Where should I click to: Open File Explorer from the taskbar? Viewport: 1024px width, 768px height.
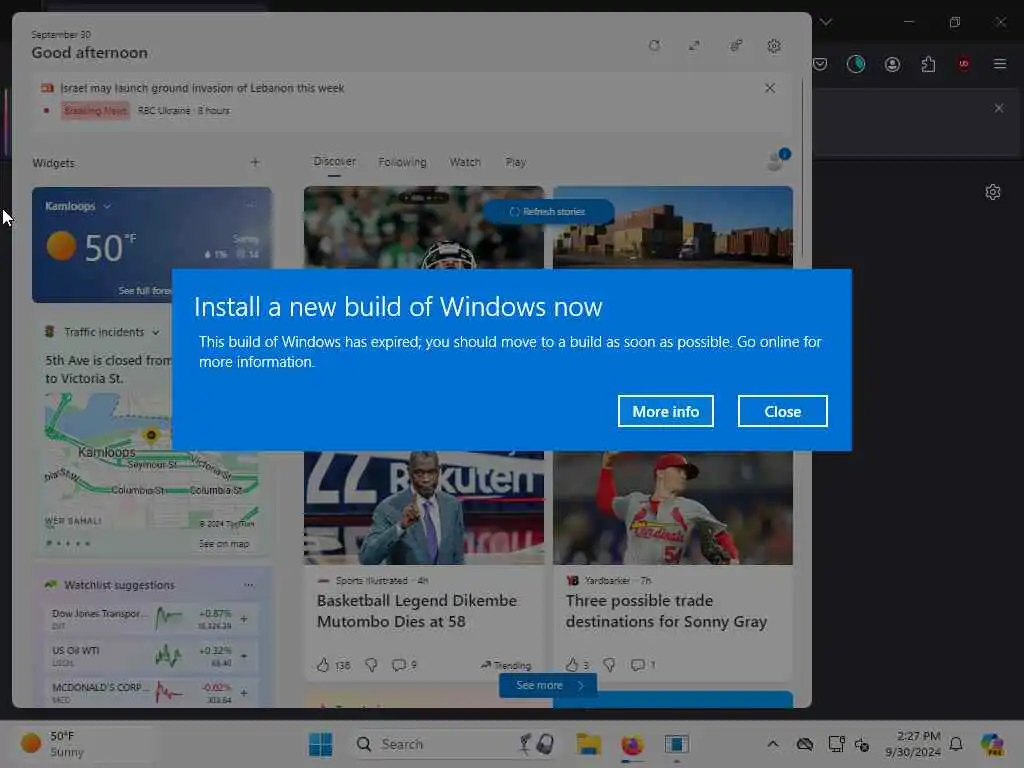coord(588,744)
